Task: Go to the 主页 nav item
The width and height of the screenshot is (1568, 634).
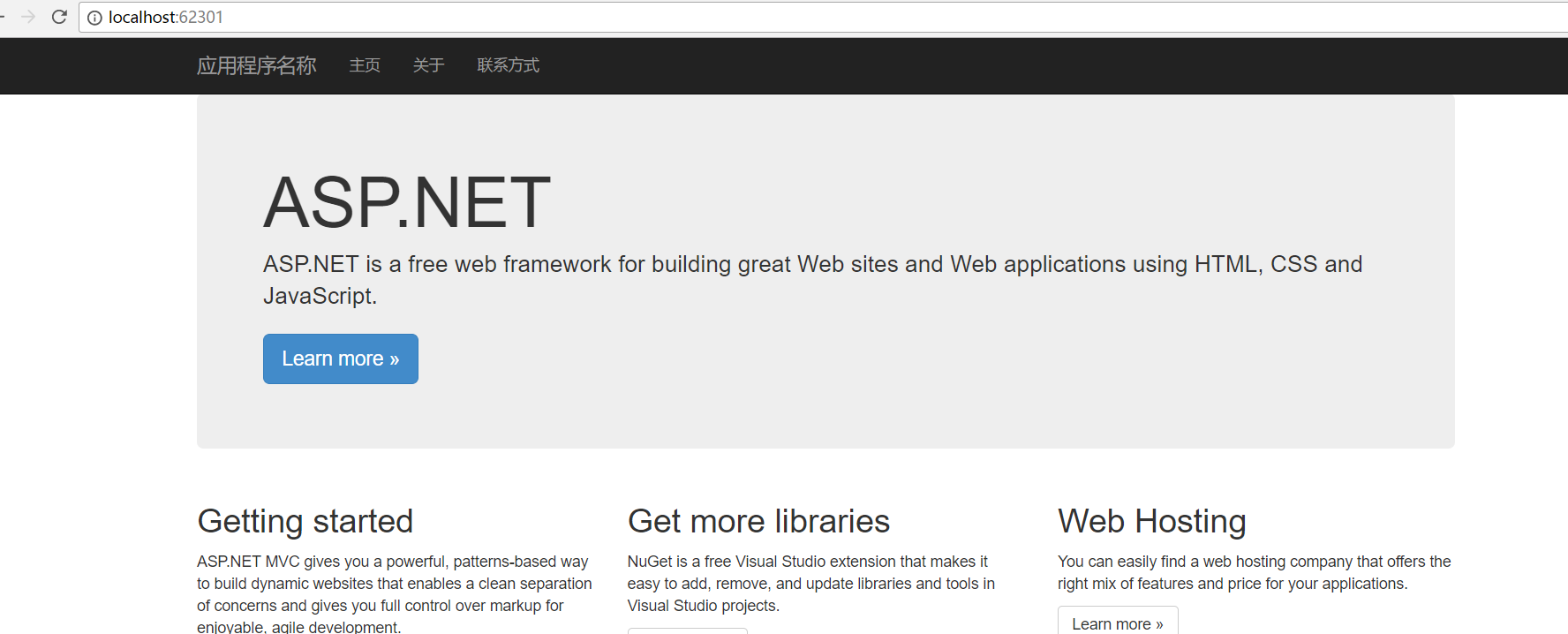Action: tap(365, 65)
